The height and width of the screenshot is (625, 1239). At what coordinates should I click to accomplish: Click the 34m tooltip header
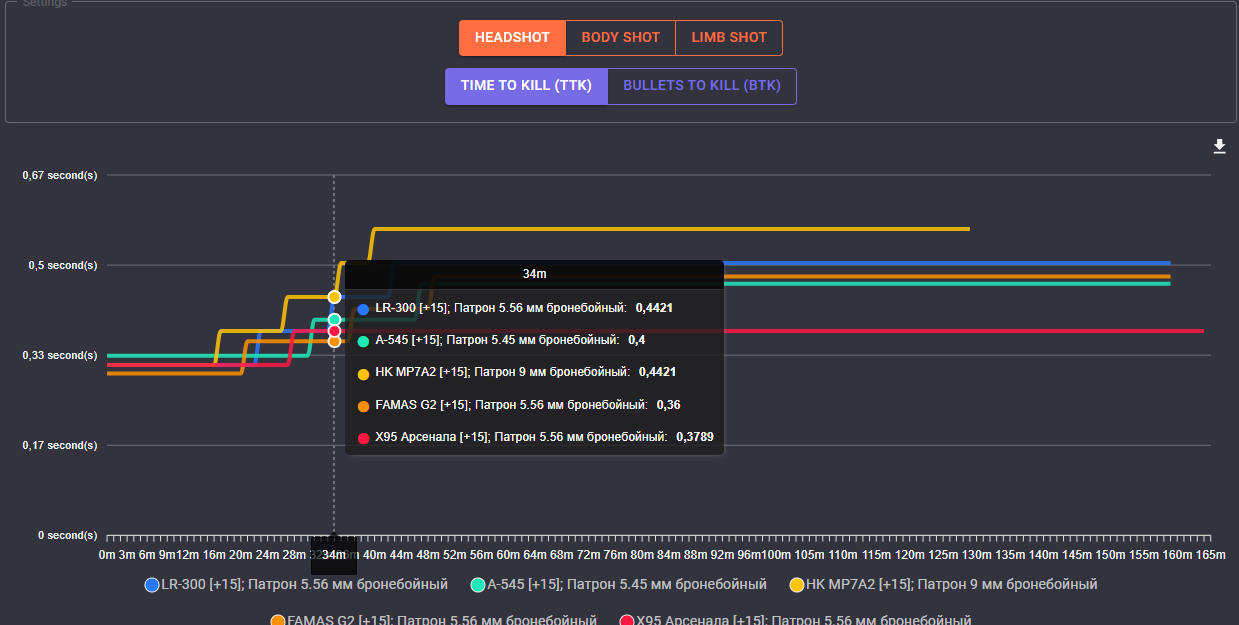coord(535,273)
